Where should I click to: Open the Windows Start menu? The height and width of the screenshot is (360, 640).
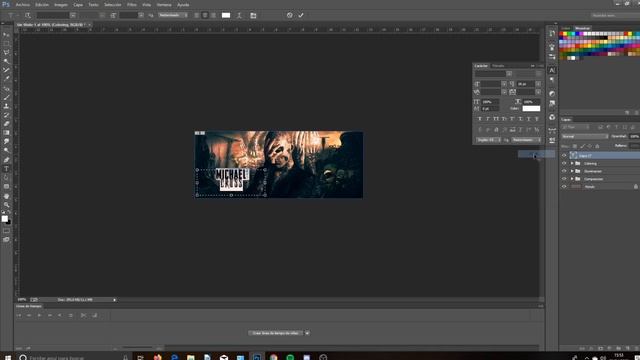pos(7,357)
